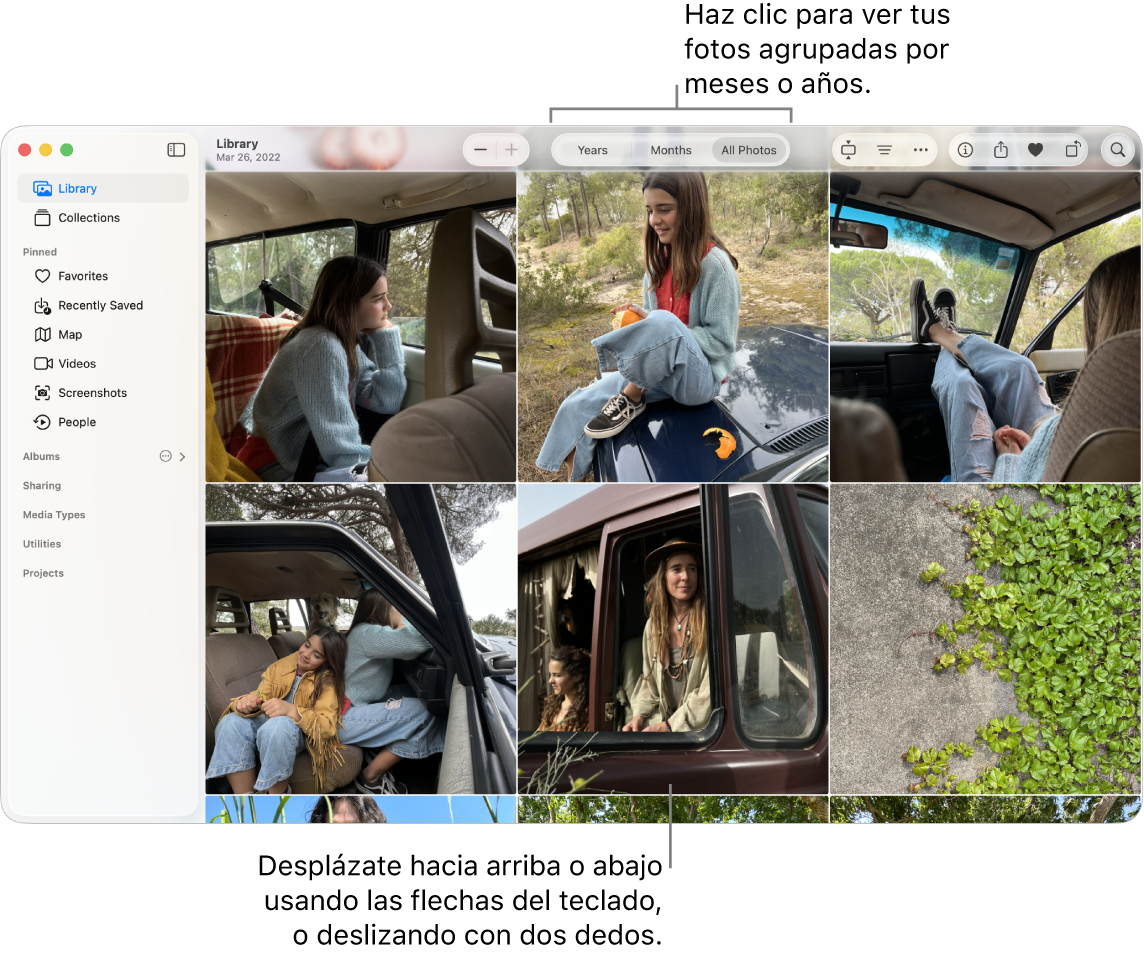Open the more options ellipsis menu
Screen dimensions: 1144x955
pyautogui.click(x=920, y=150)
